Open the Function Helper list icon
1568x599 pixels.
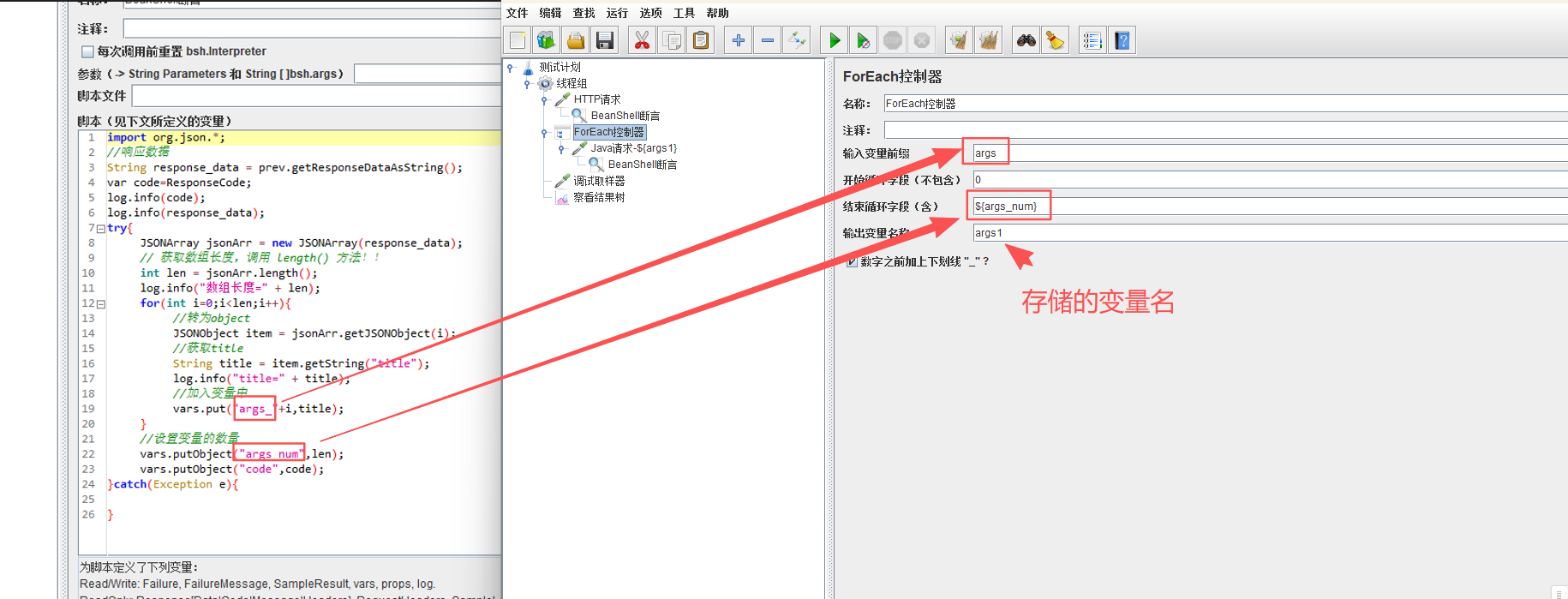pyautogui.click(x=1092, y=40)
